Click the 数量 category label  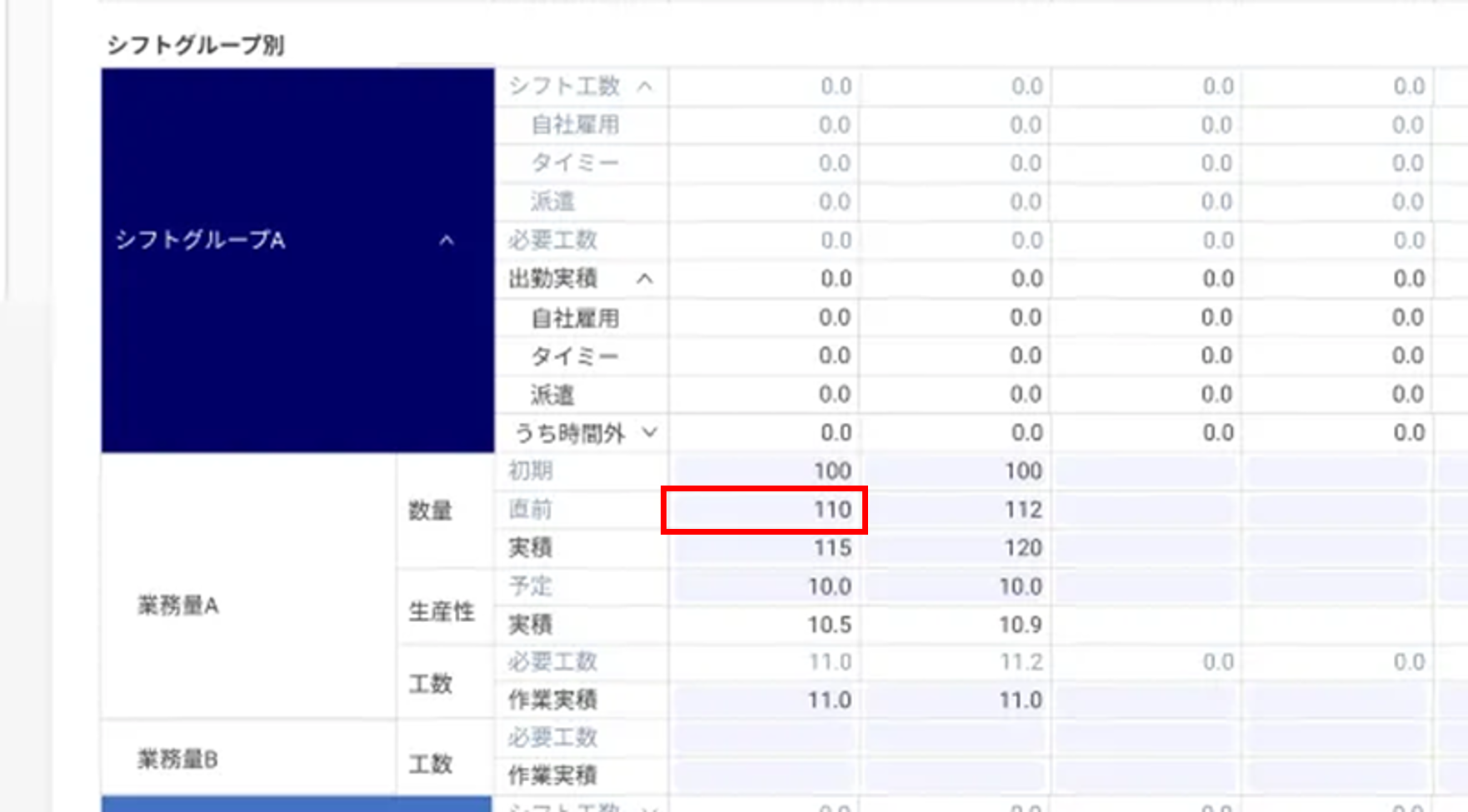430,511
